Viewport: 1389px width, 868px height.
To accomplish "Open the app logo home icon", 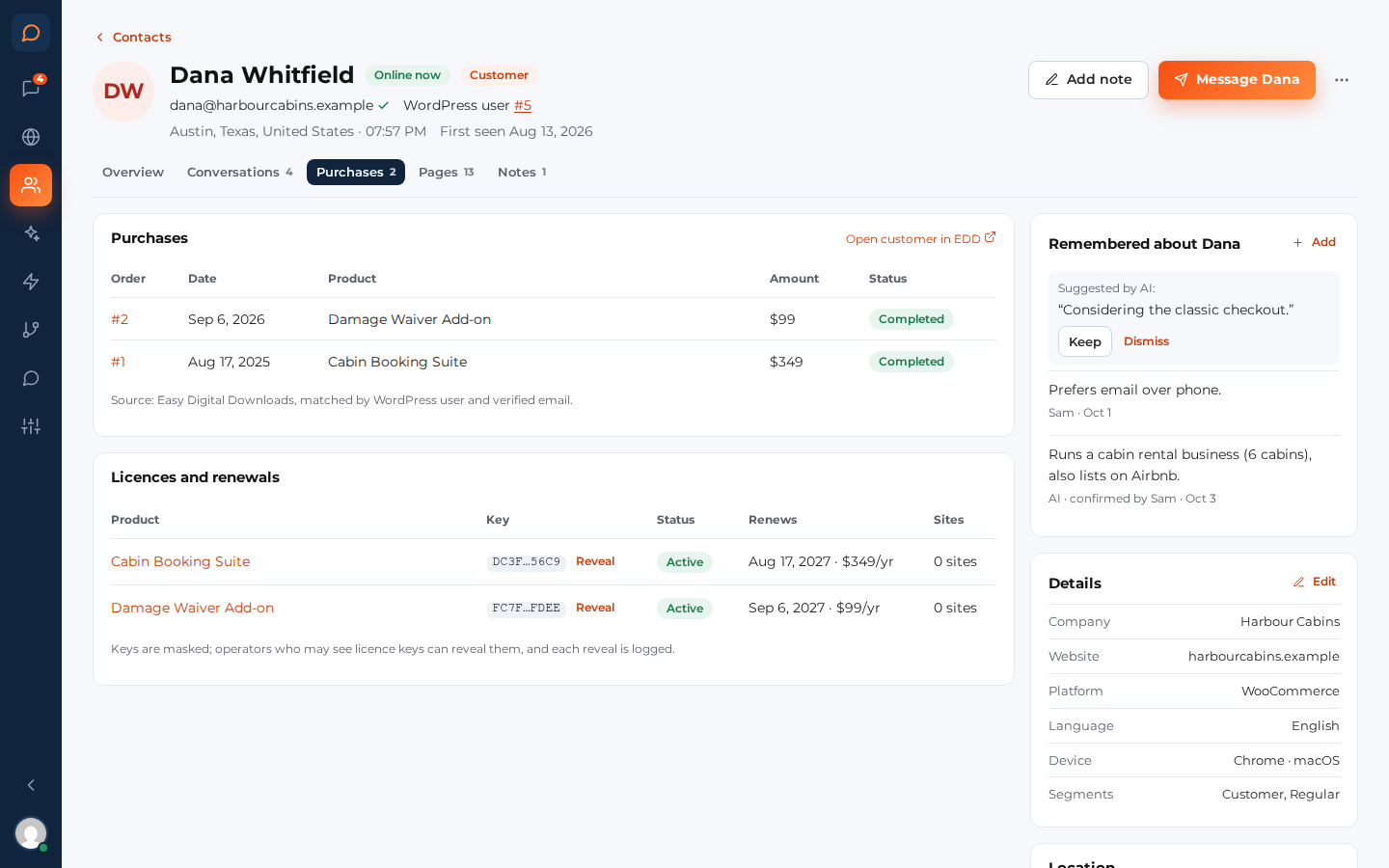I will point(31,33).
